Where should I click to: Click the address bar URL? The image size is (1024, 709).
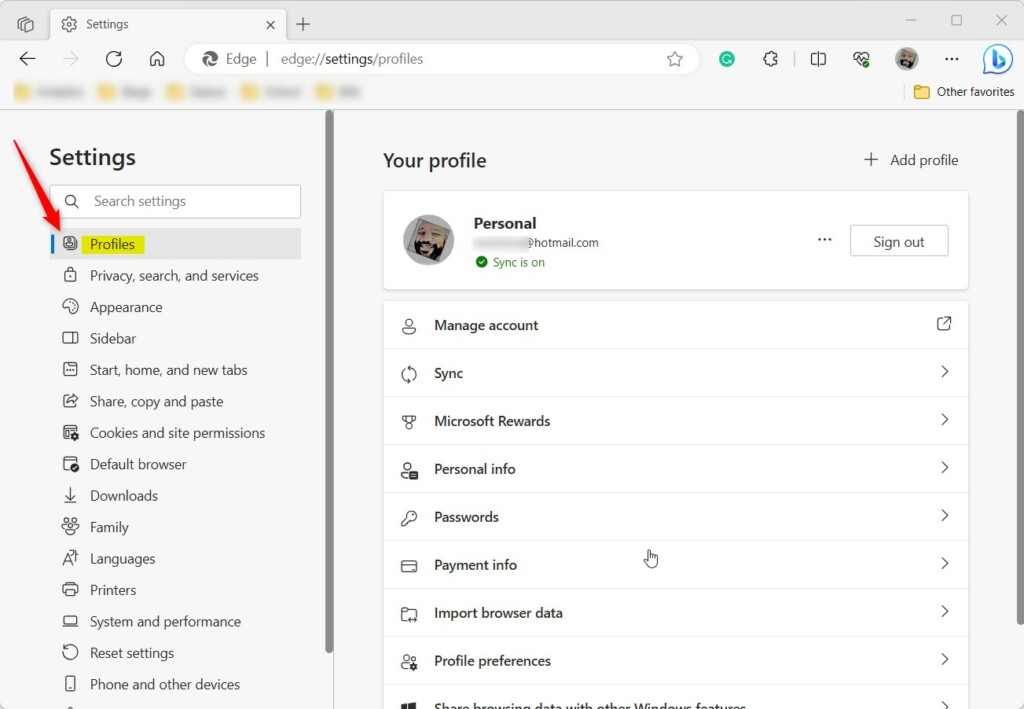point(351,59)
